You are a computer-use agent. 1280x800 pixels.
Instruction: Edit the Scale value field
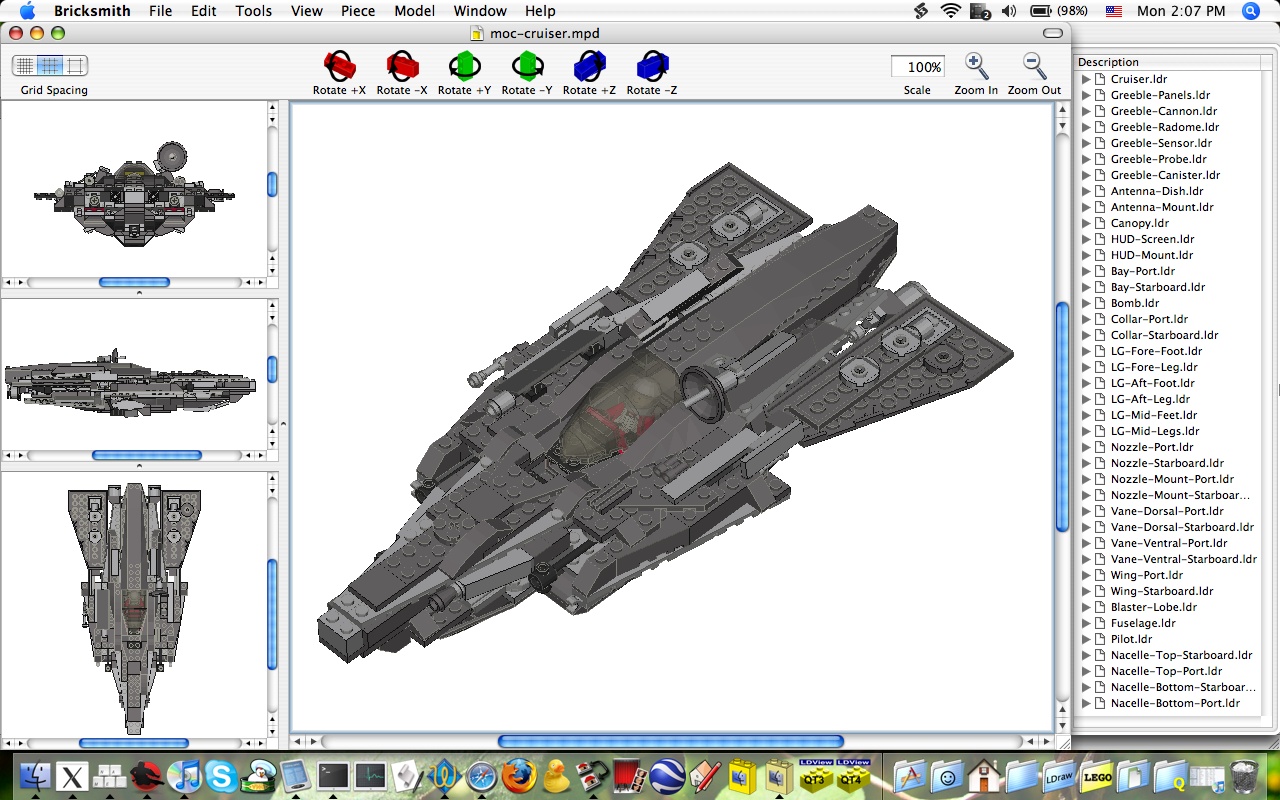click(x=917, y=66)
